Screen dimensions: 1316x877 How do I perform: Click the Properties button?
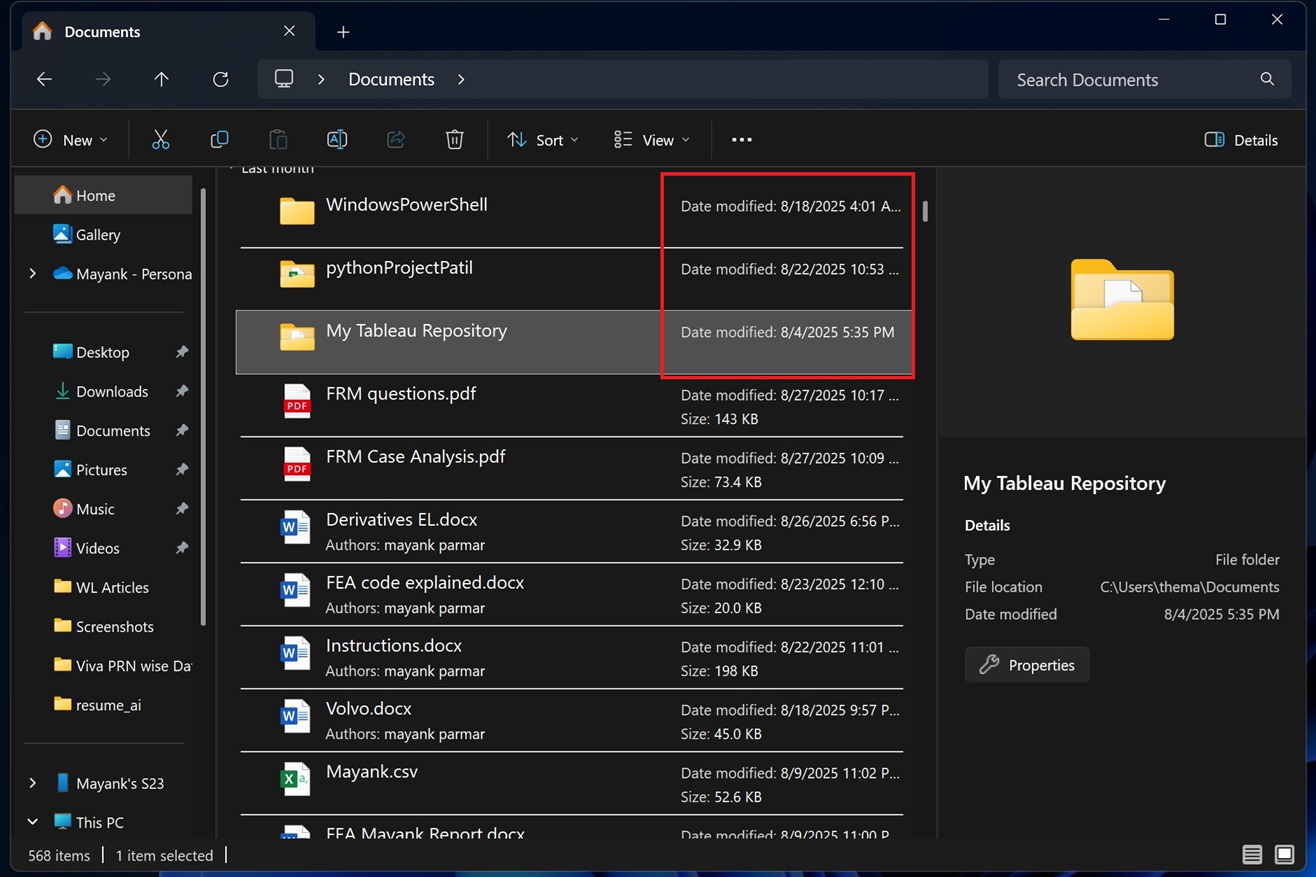tap(1027, 665)
